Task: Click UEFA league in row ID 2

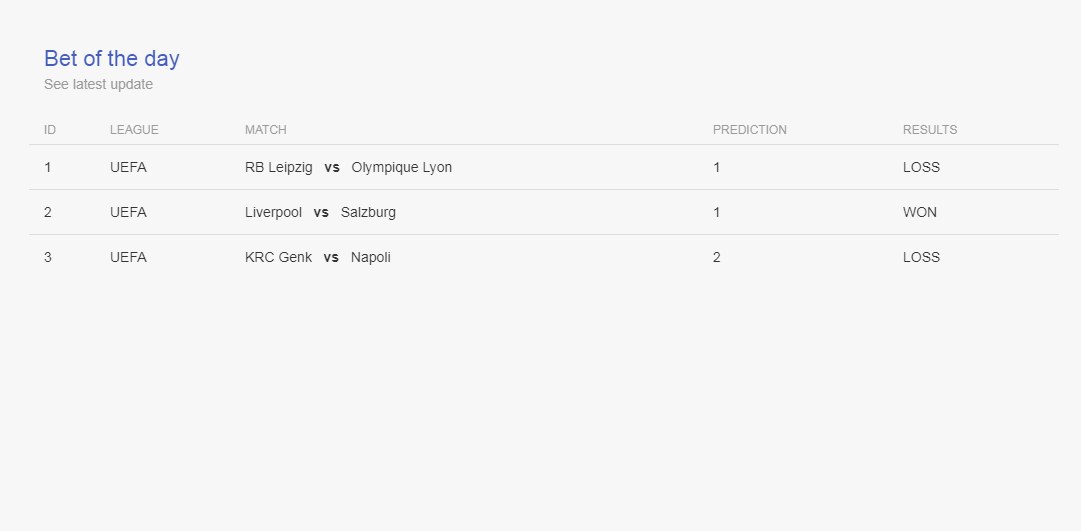Action: tap(128, 212)
